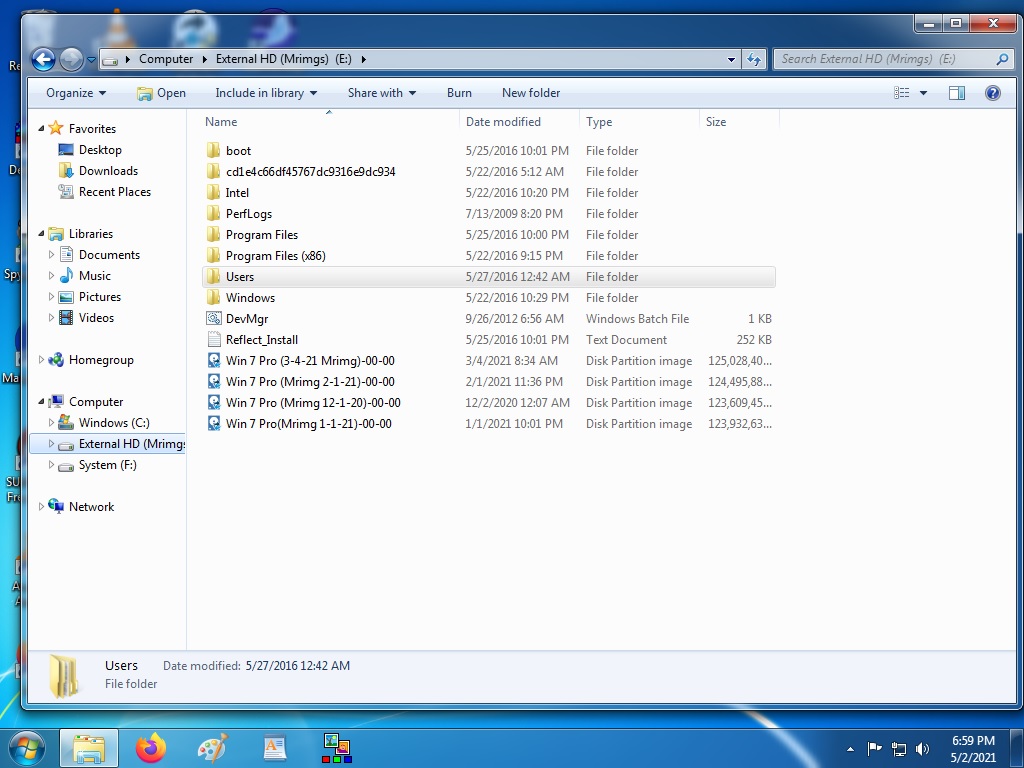Open the Share with menu
Image resolution: width=1024 pixels, height=768 pixels.
(381, 93)
